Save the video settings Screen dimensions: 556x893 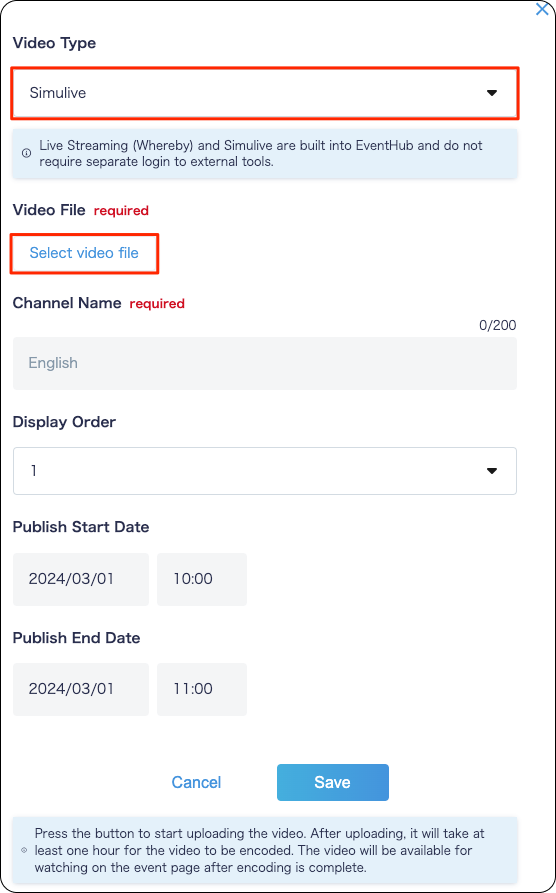(333, 783)
